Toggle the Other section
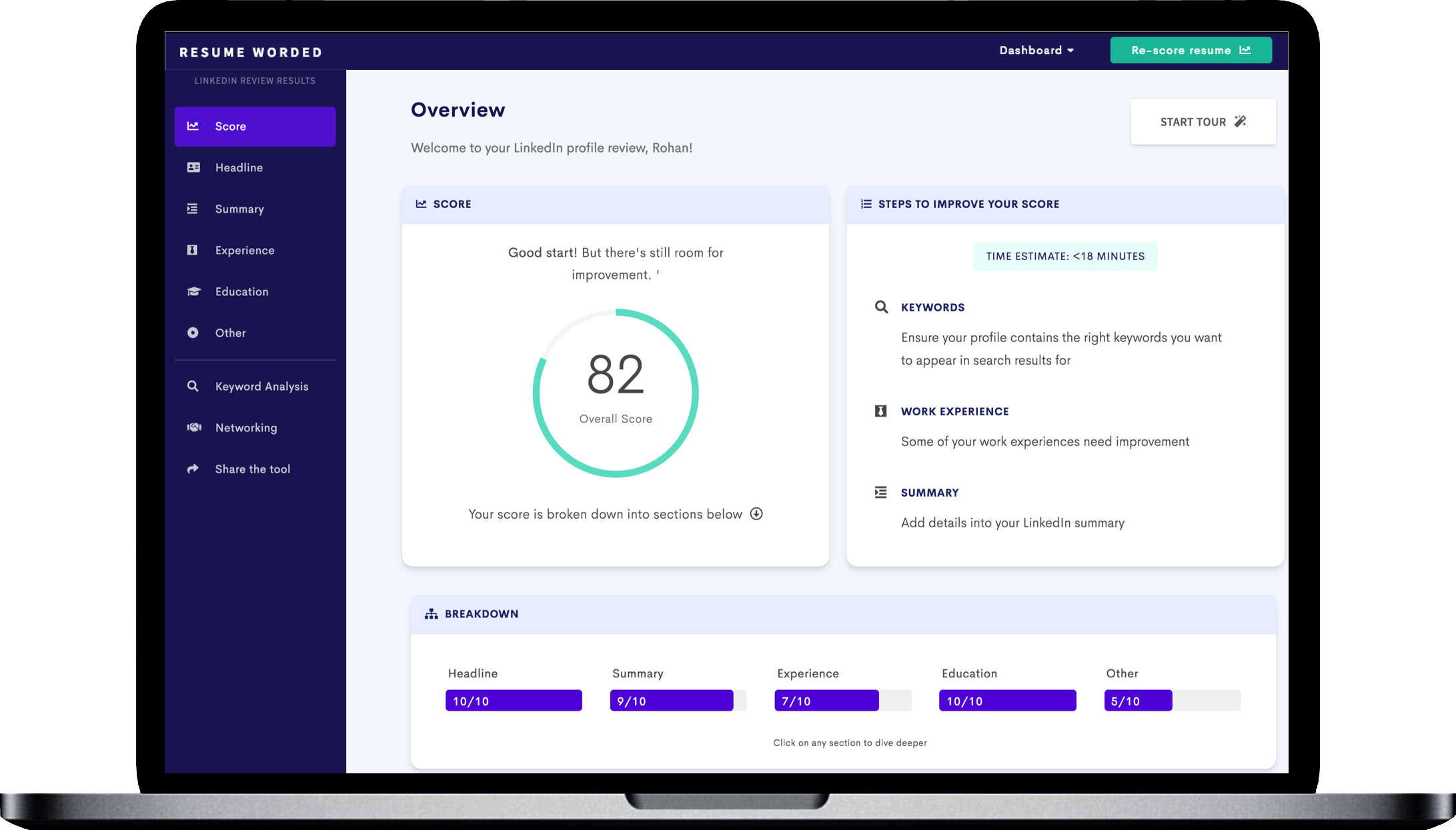Viewport: 1456px width, 830px height. (231, 332)
